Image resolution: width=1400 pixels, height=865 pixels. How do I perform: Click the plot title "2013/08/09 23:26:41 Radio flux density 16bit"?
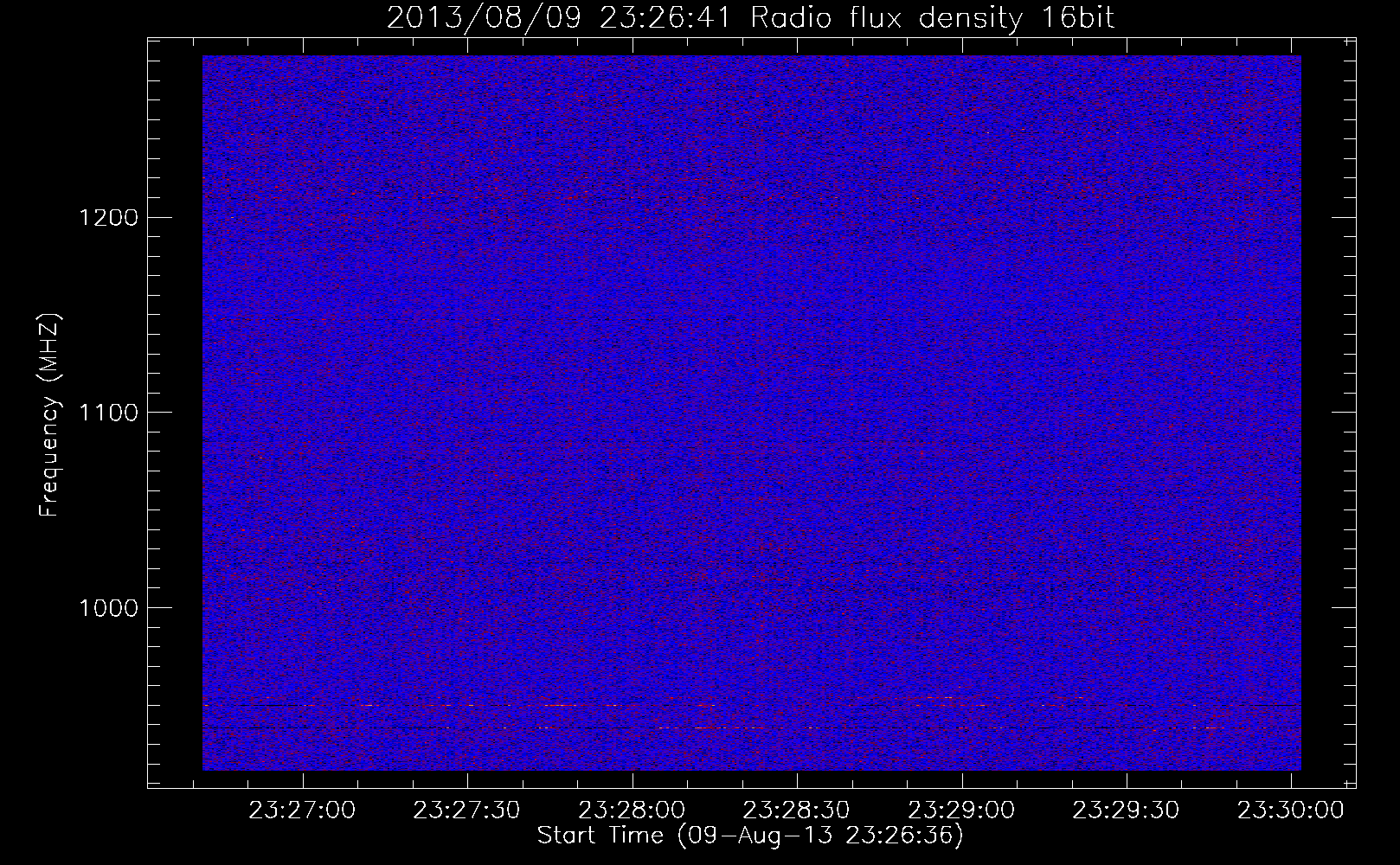[750, 17]
